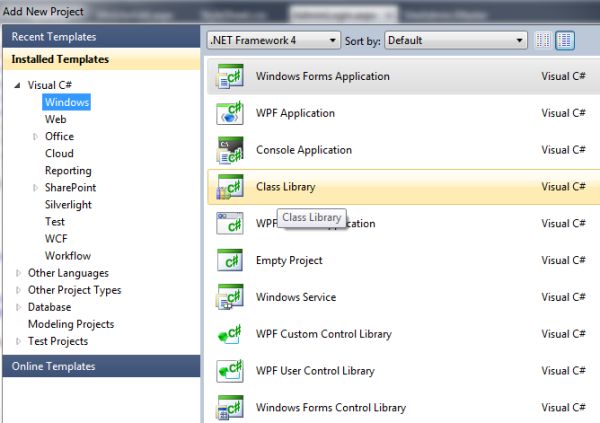Screen dimensions: 600x423
Task: Select the Visual C# root label
Action: (50, 85)
